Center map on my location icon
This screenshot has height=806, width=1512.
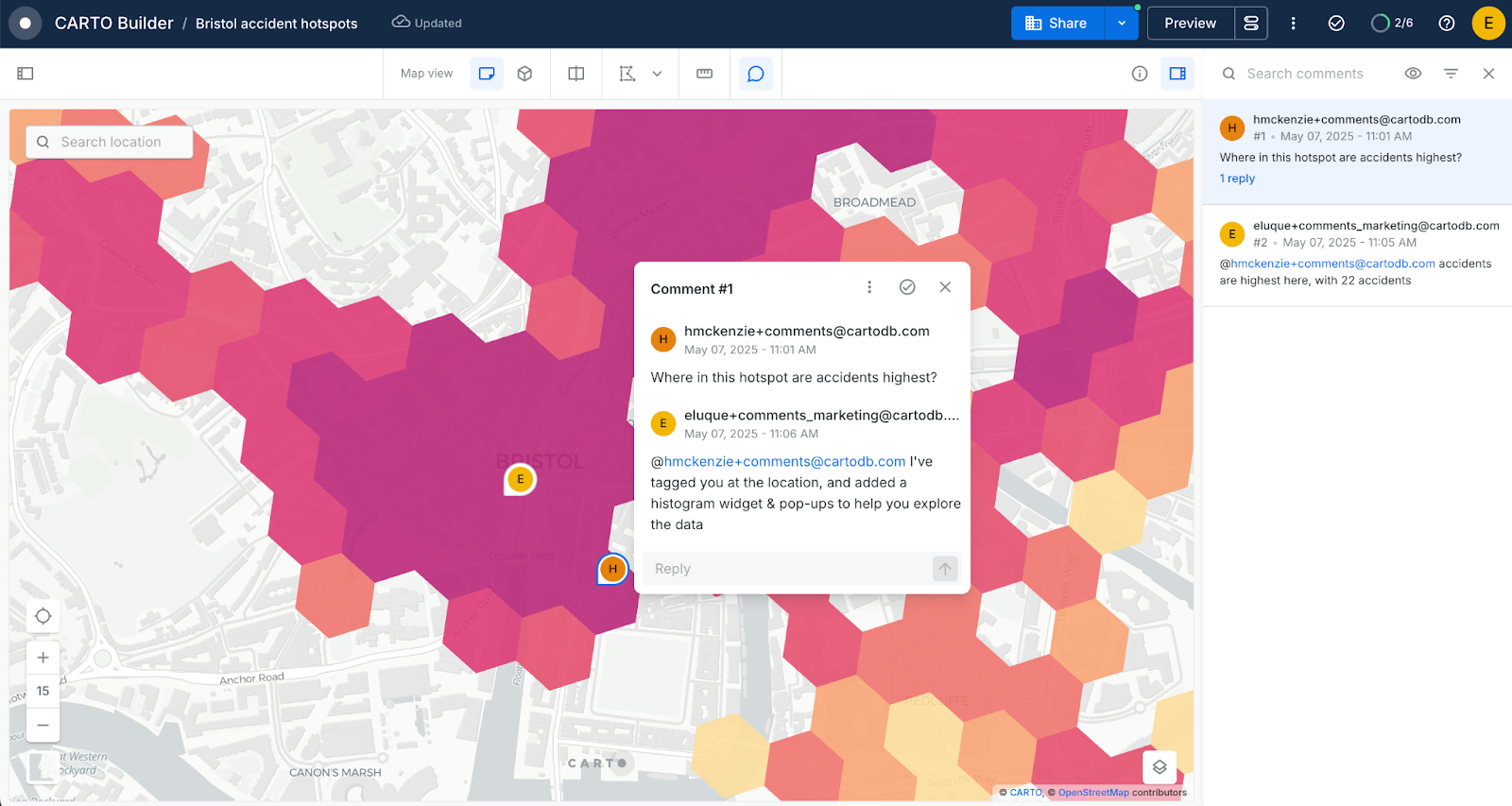[x=43, y=616]
